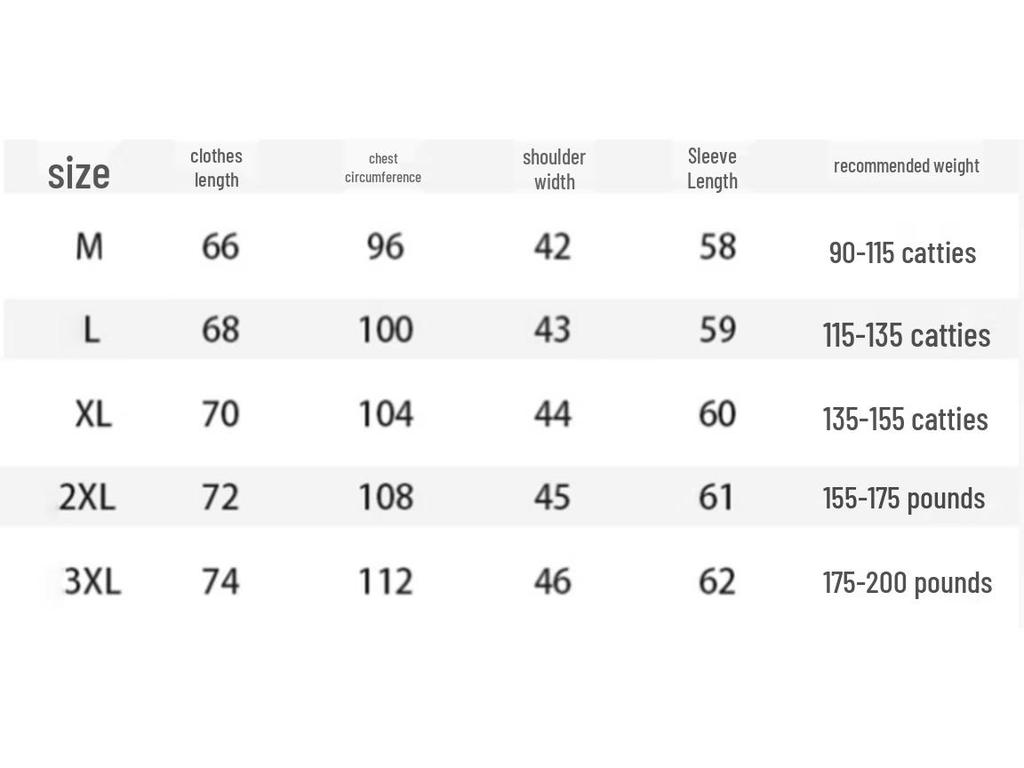The width and height of the screenshot is (1024, 768).
Task: Select the XL size row label
Action: [x=93, y=413]
